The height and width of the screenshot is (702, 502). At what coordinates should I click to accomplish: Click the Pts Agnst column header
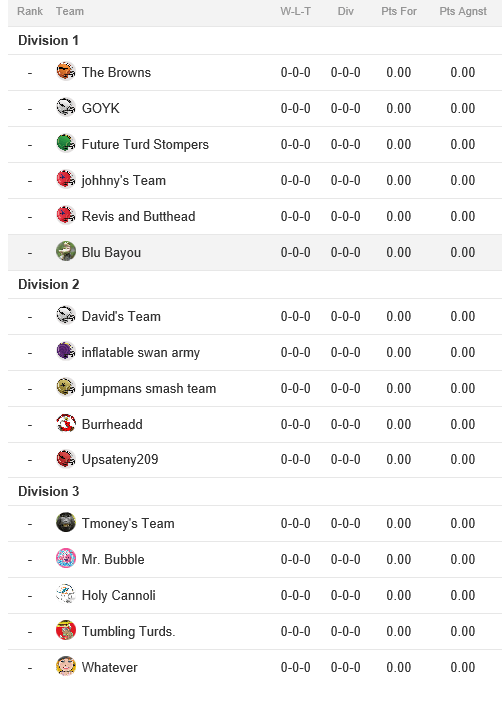click(463, 11)
